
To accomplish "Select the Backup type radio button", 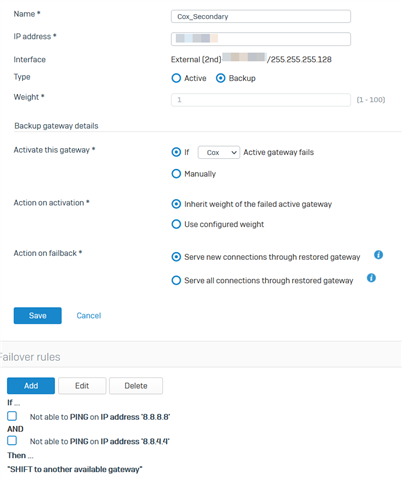I will pyautogui.click(x=220, y=78).
